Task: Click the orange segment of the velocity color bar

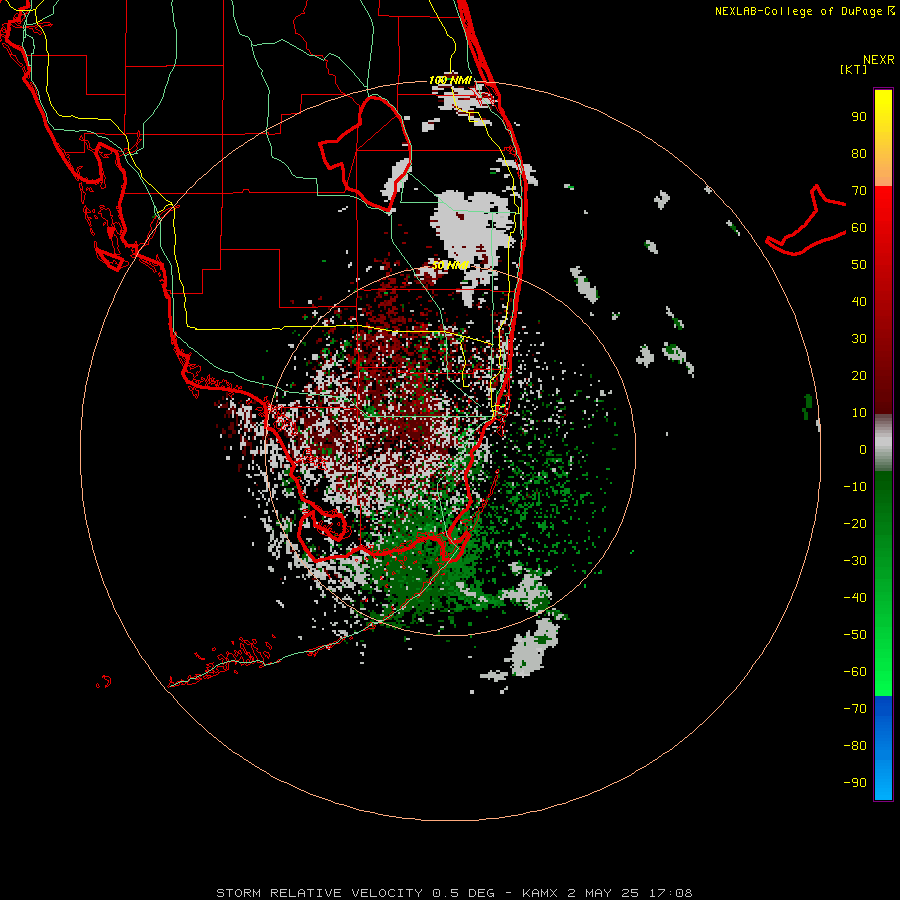Action: click(x=883, y=170)
